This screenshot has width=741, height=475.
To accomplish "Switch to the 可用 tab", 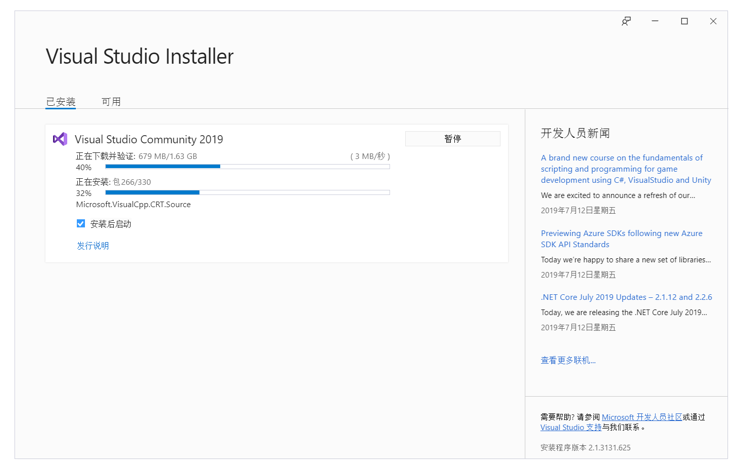I will pos(111,102).
